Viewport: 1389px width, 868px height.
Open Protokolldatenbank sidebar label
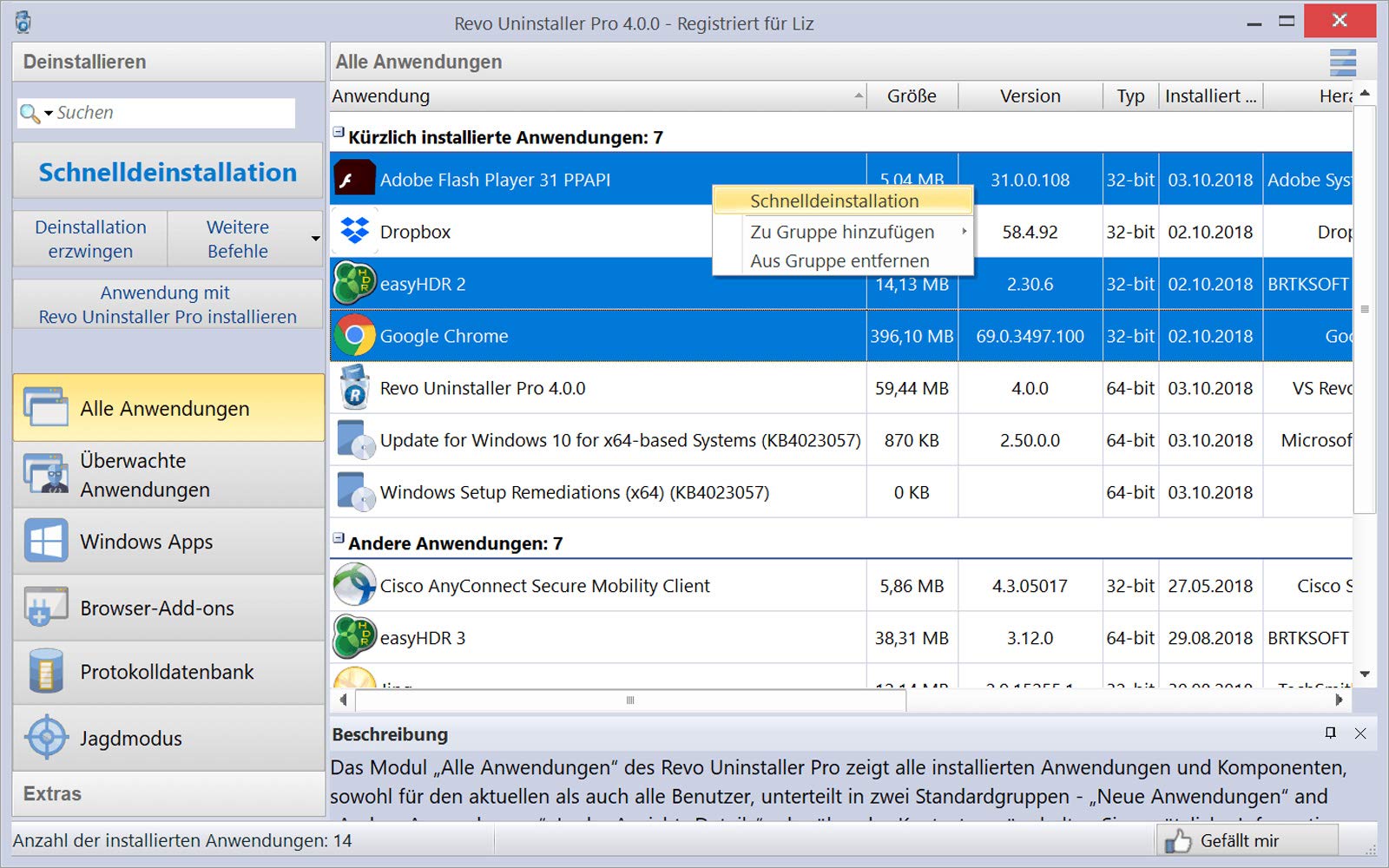click(x=168, y=672)
